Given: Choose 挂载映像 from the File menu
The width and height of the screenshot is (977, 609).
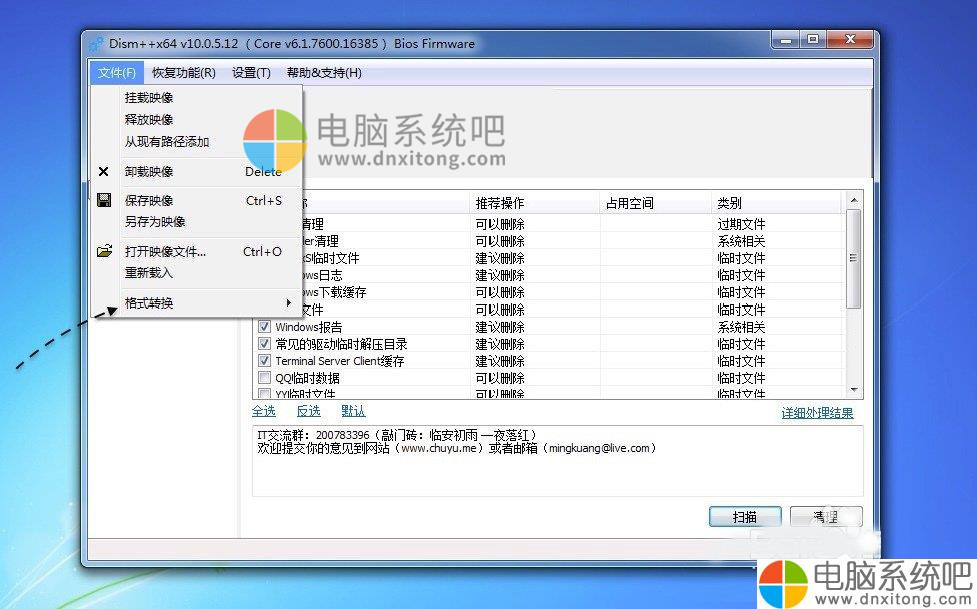Looking at the screenshot, I should coord(149,98).
